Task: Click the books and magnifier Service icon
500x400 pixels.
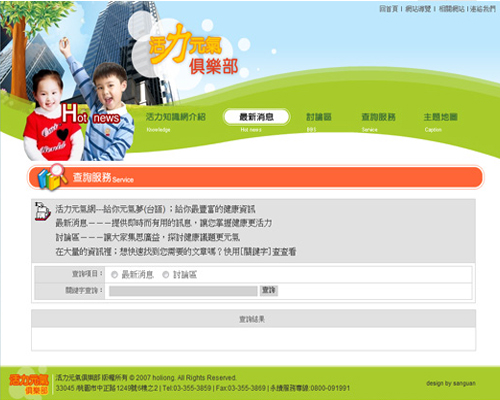Action: [52, 177]
